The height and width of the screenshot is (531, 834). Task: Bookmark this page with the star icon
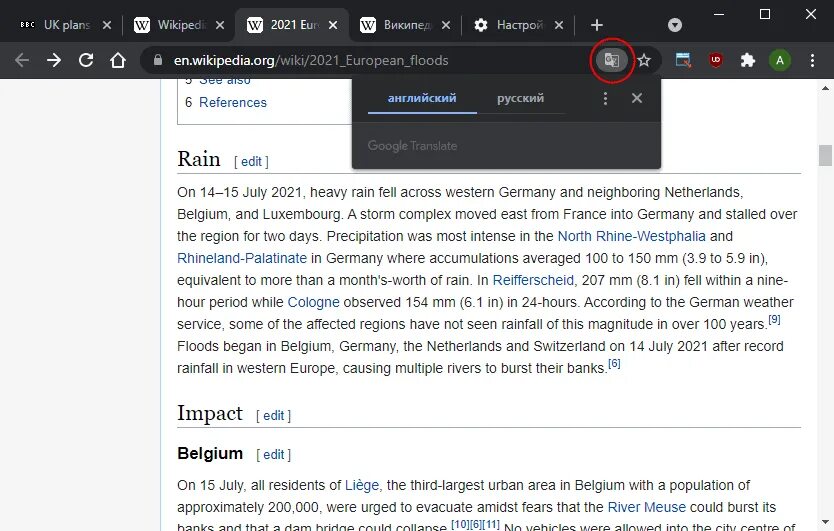(x=644, y=60)
